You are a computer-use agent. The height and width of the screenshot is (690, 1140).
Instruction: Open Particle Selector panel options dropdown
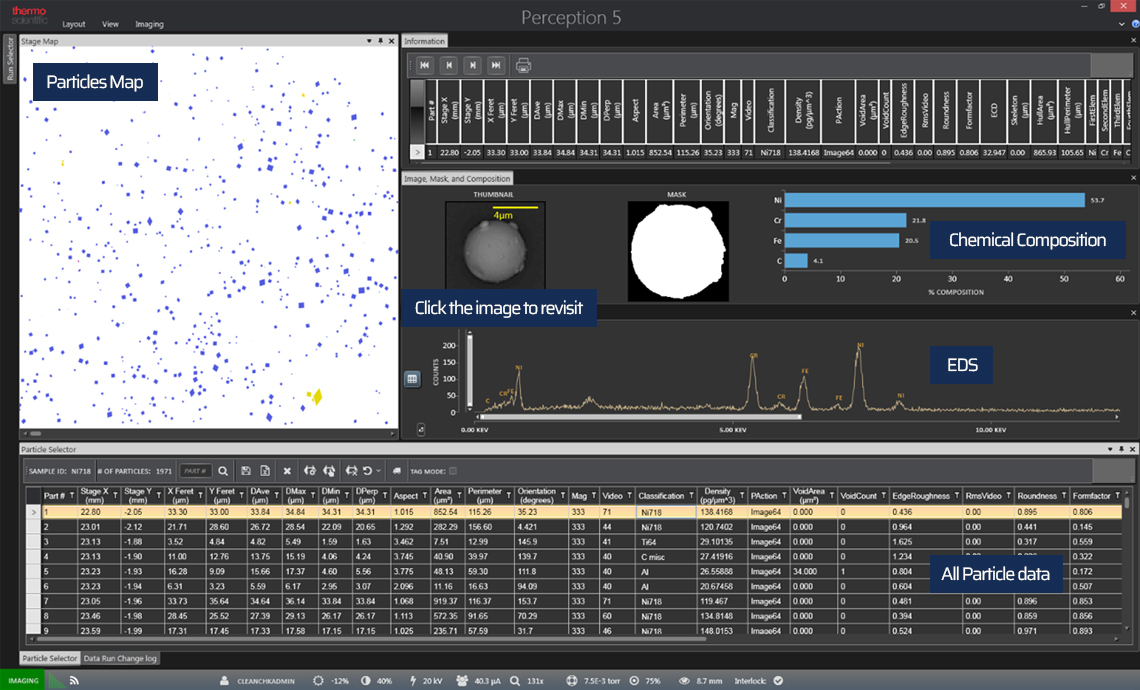[x=1109, y=449]
